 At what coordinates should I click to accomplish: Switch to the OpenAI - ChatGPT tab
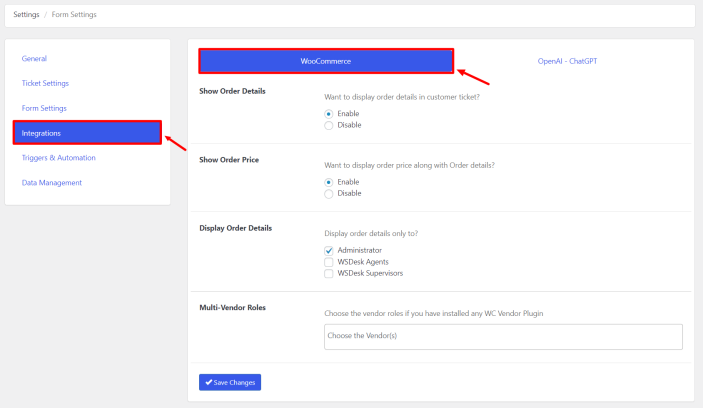(x=567, y=61)
